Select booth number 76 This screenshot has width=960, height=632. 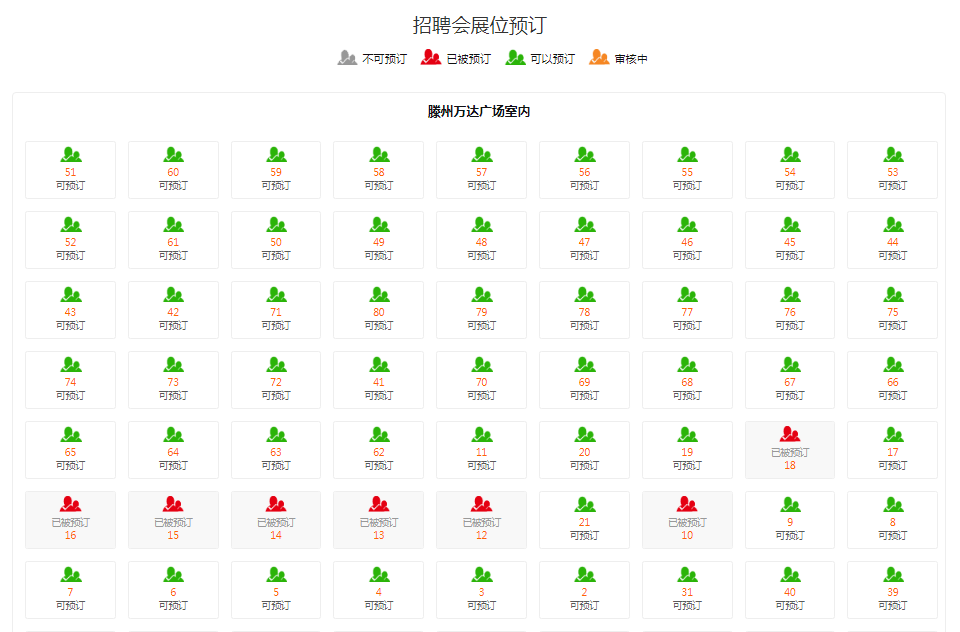click(790, 310)
